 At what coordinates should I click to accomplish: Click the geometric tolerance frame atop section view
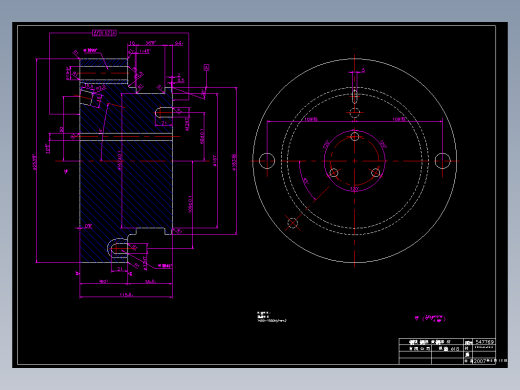click(x=104, y=33)
